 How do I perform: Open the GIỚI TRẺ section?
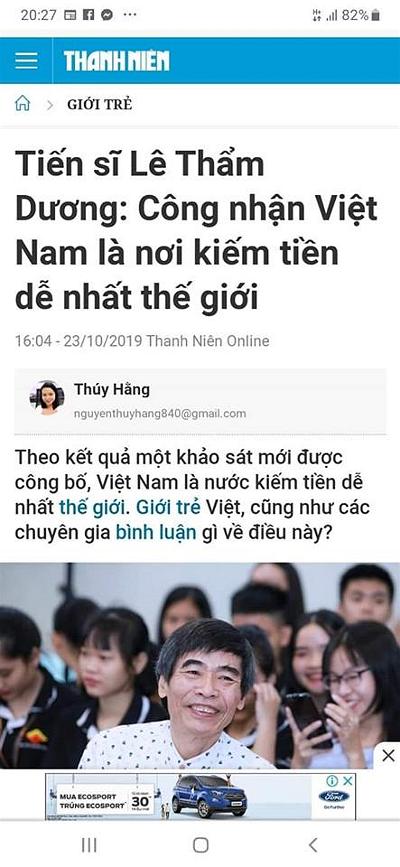coord(100,104)
